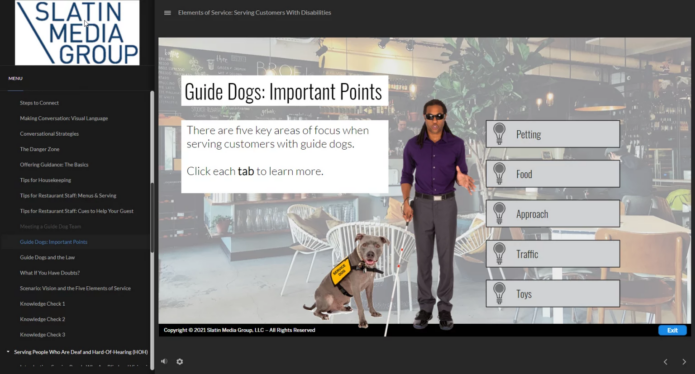This screenshot has width=695, height=374.
Task: Open Knowledge Check 1
Action: pos(42,304)
